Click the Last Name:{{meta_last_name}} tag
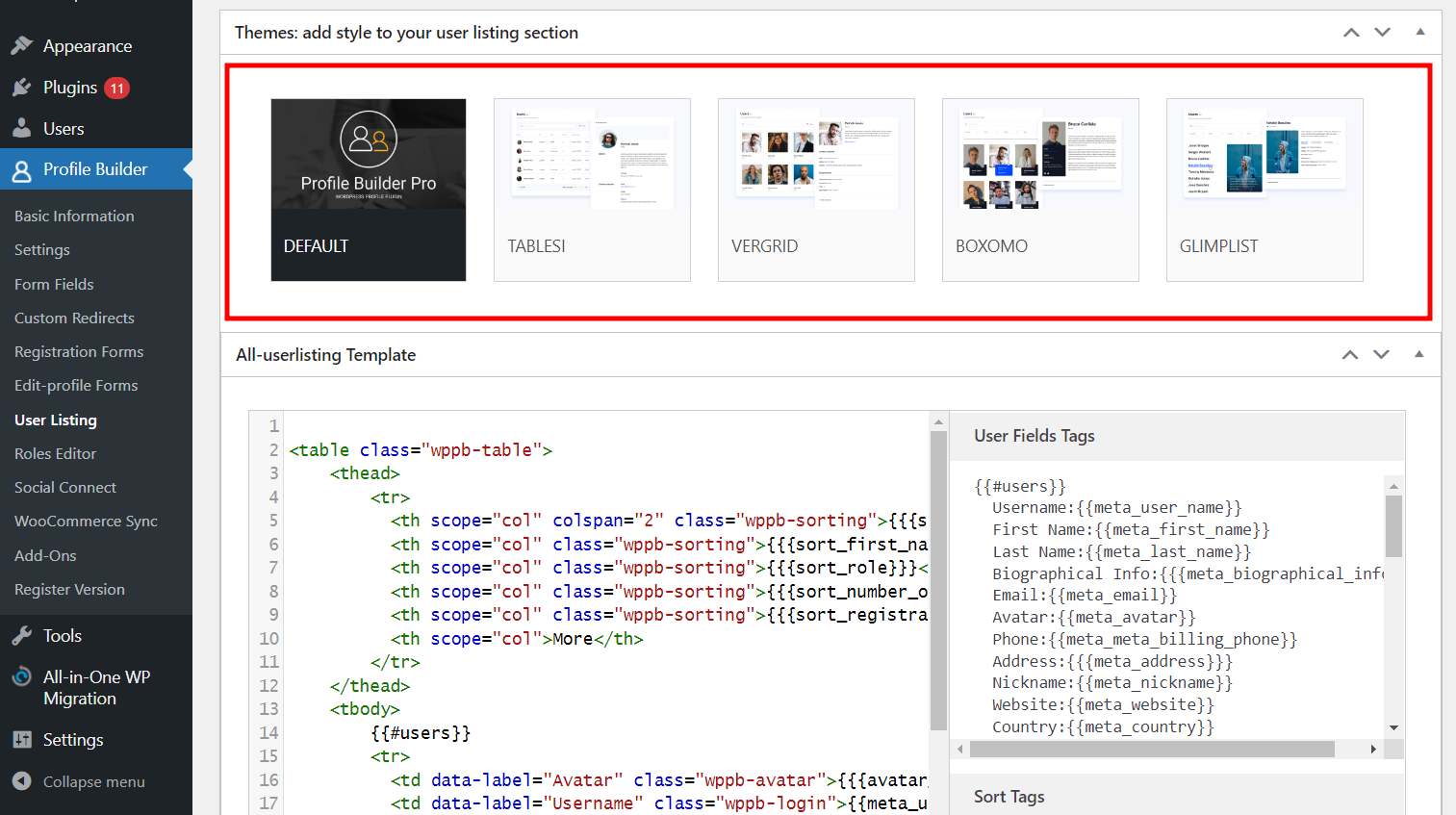1456x815 pixels. click(x=1122, y=551)
